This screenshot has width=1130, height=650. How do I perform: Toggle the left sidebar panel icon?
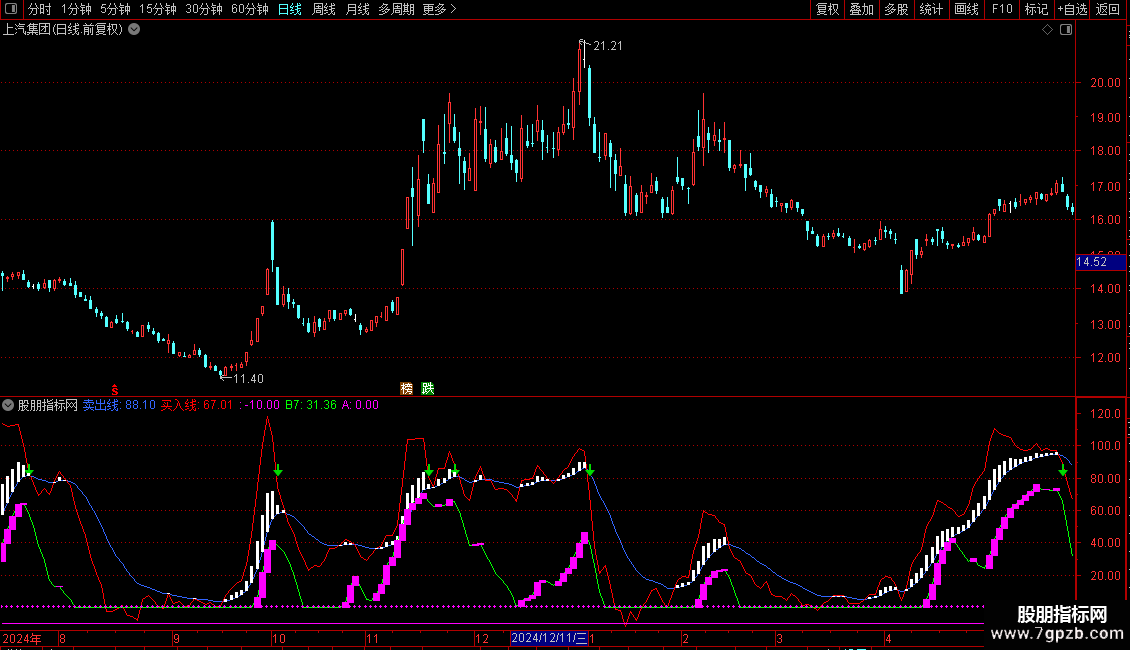point(11,9)
